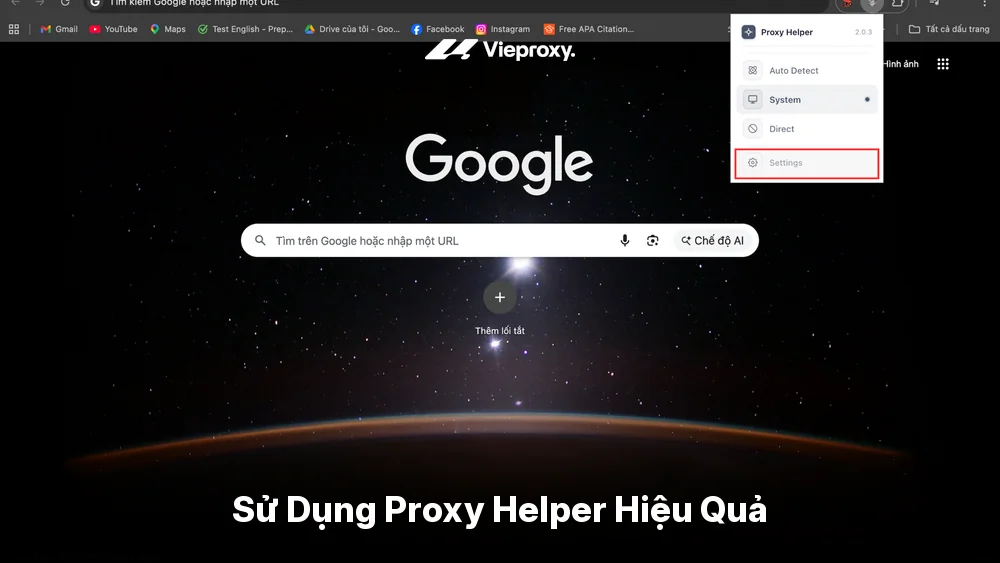The width and height of the screenshot is (1000, 563).
Task: Click the Free APA Citation icon
Action: coord(549,29)
